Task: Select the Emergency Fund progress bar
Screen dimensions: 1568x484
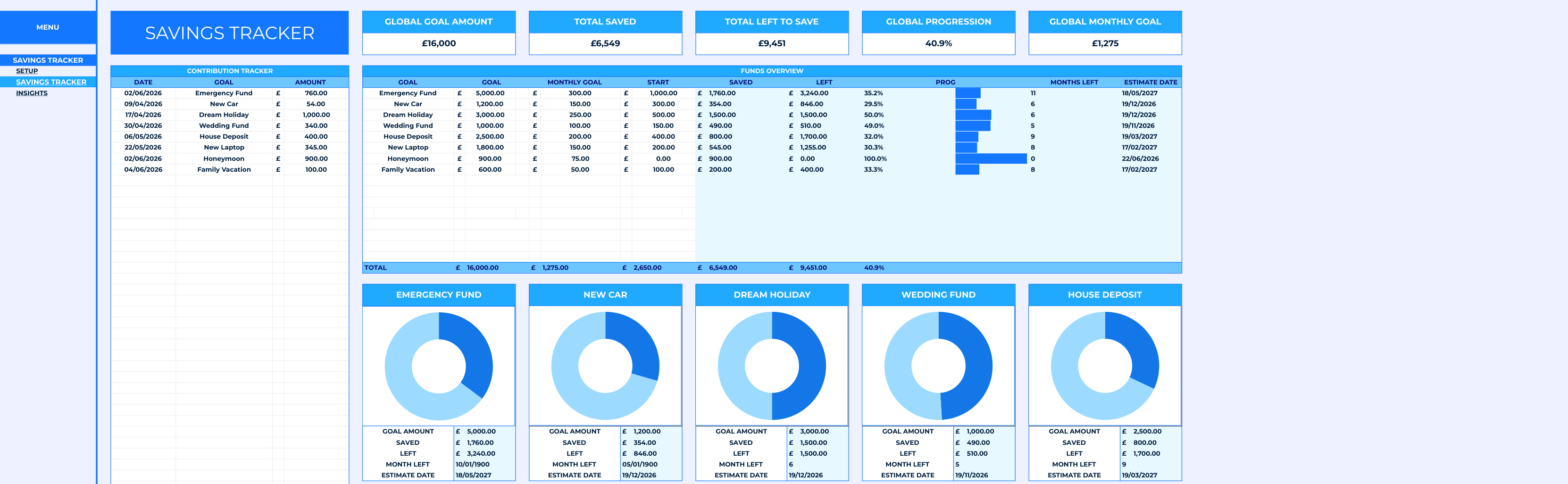Action: [968, 93]
